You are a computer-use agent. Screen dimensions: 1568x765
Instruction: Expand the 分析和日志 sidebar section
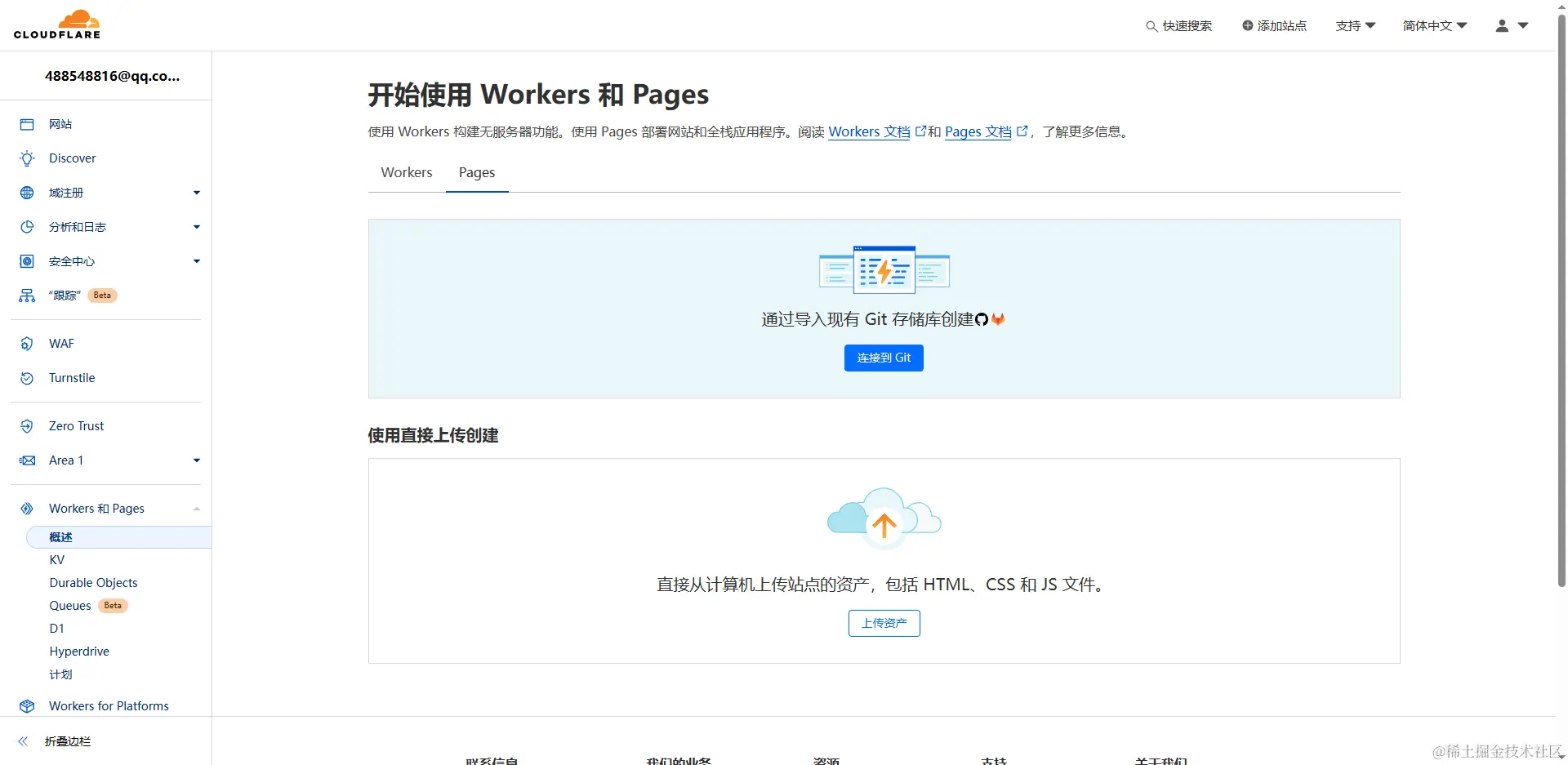(197, 227)
